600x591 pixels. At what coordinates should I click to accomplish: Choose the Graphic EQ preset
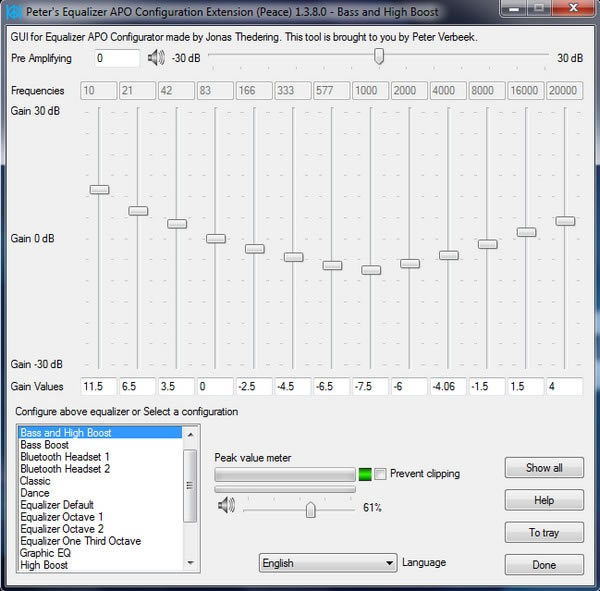coord(46,553)
